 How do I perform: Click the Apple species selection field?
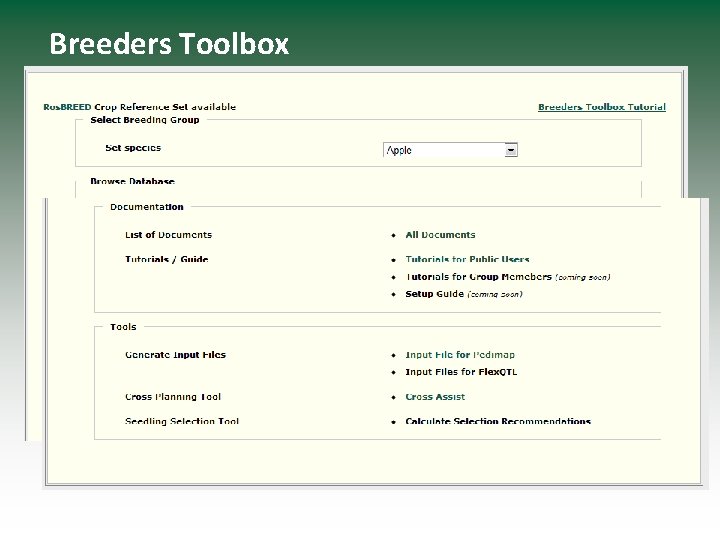tap(450, 150)
